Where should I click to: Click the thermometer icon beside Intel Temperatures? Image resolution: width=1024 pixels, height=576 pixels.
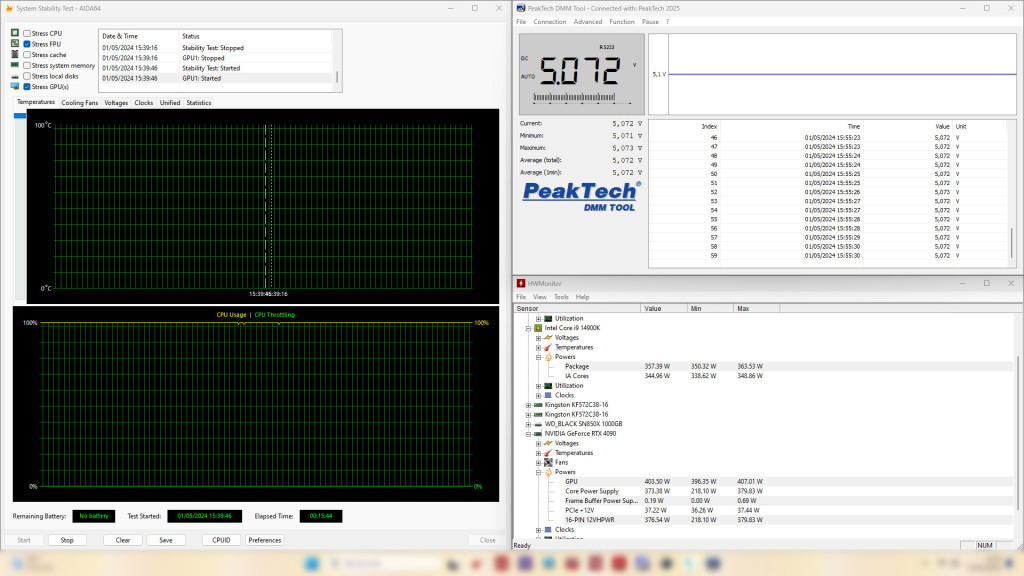click(x=547, y=347)
